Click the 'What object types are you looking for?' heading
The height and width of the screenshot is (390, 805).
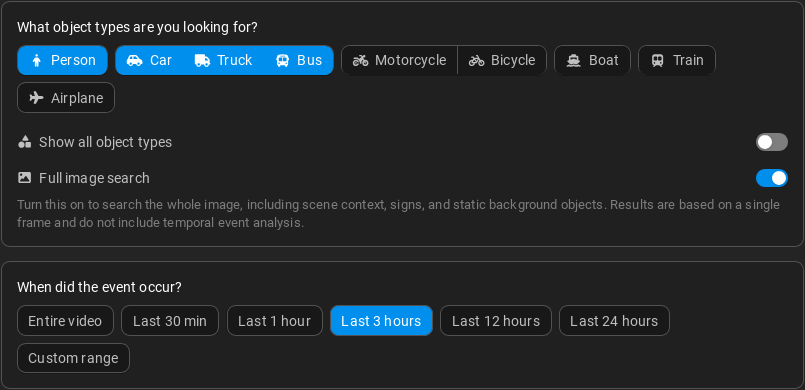point(137,27)
